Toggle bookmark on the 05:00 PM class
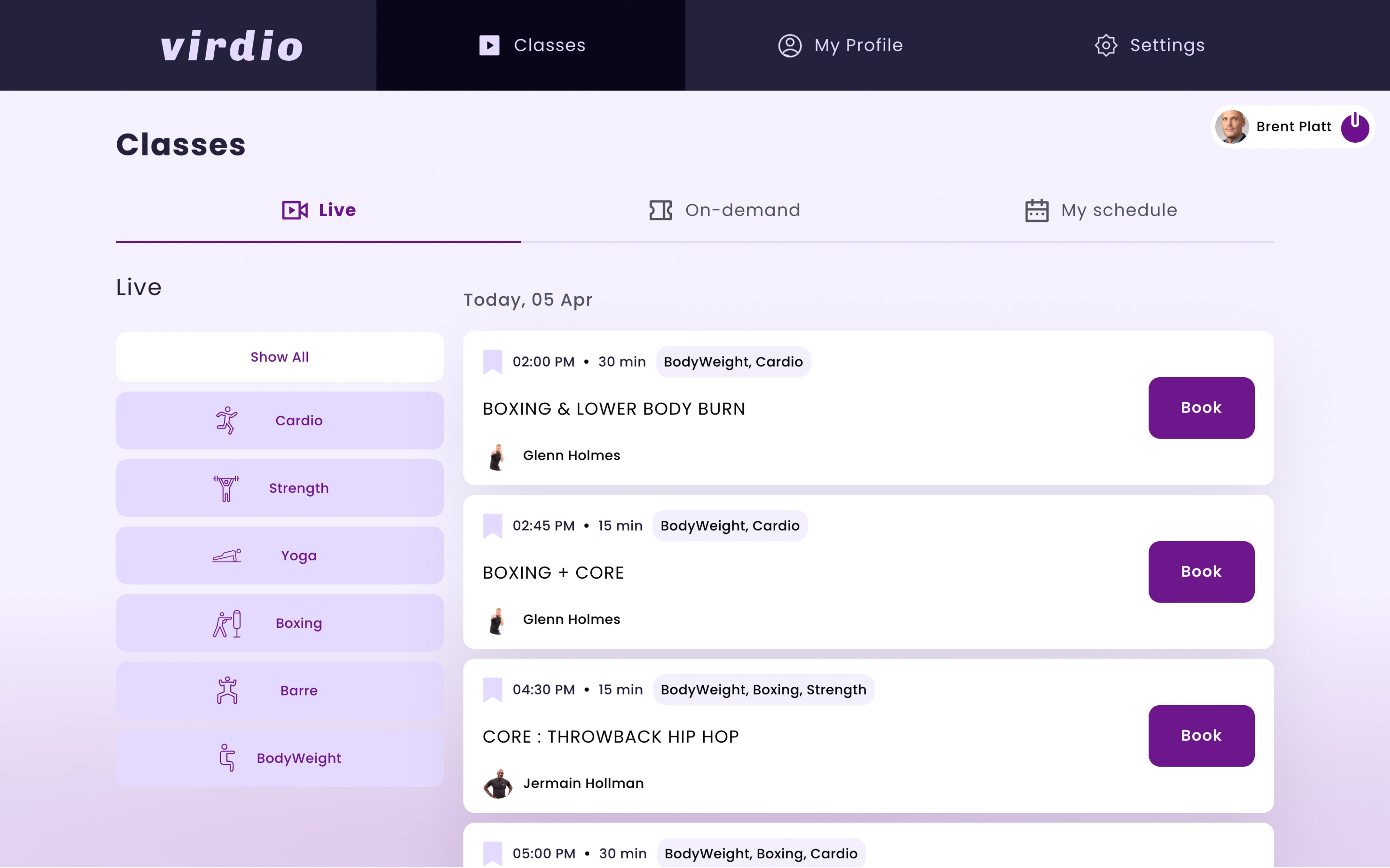Image resolution: width=1390 pixels, height=868 pixels. pos(493,853)
